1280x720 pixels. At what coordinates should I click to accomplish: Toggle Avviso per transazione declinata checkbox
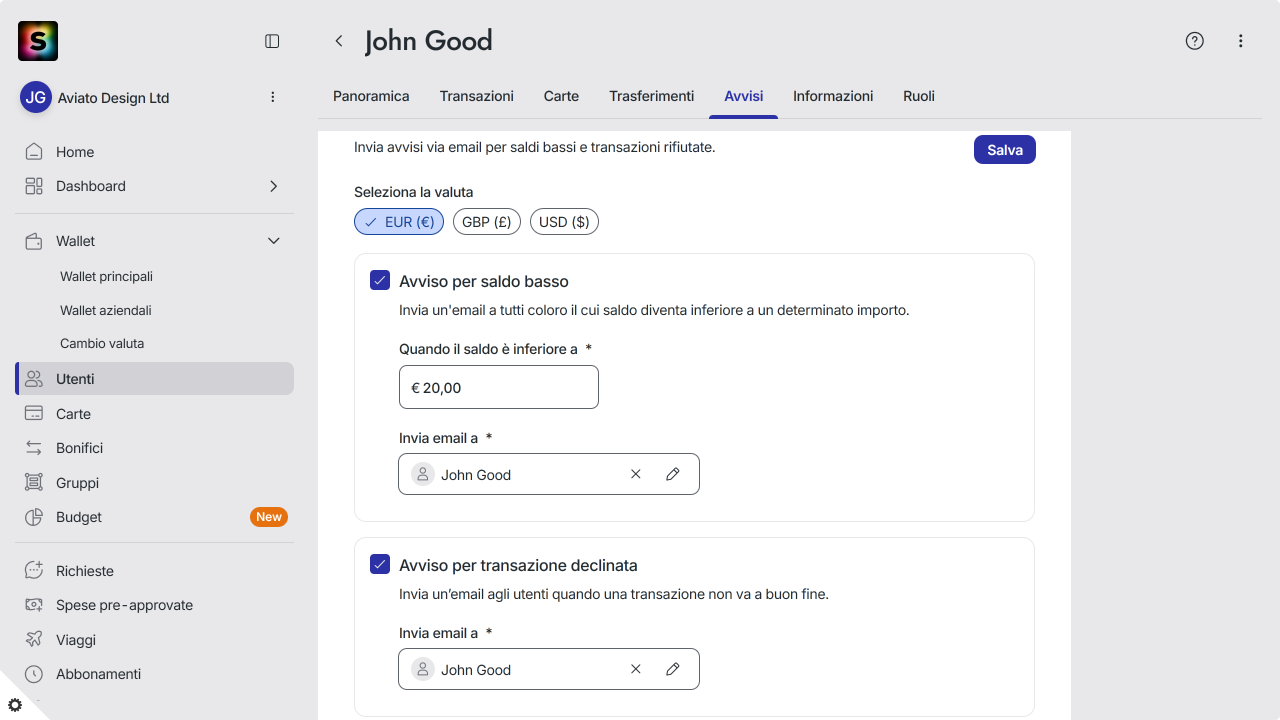click(380, 564)
